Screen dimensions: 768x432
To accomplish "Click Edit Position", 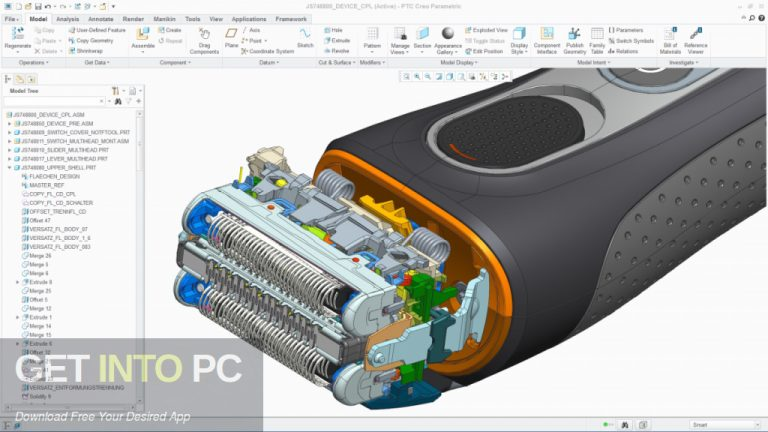I will (x=484, y=51).
